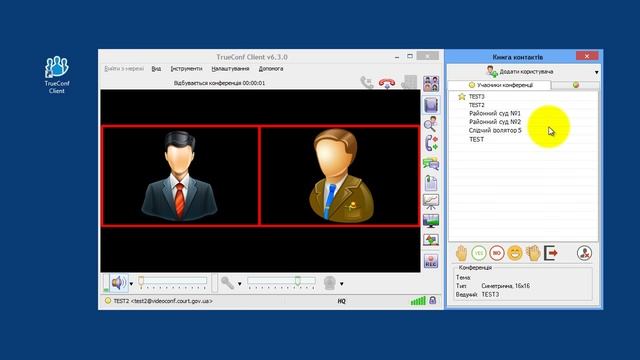Click the grey phone call icon
The width and height of the screenshot is (640, 360).
click(x=367, y=83)
